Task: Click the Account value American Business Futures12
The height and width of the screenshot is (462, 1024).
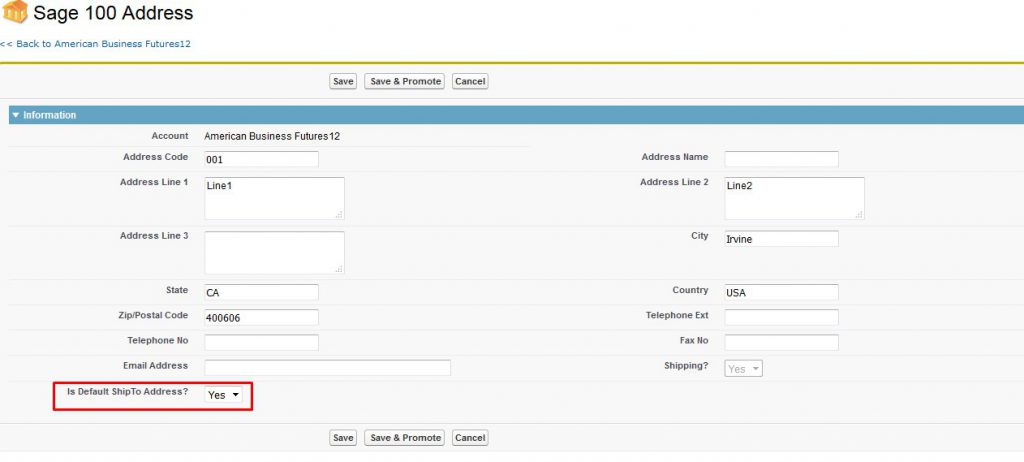Action: (x=272, y=137)
